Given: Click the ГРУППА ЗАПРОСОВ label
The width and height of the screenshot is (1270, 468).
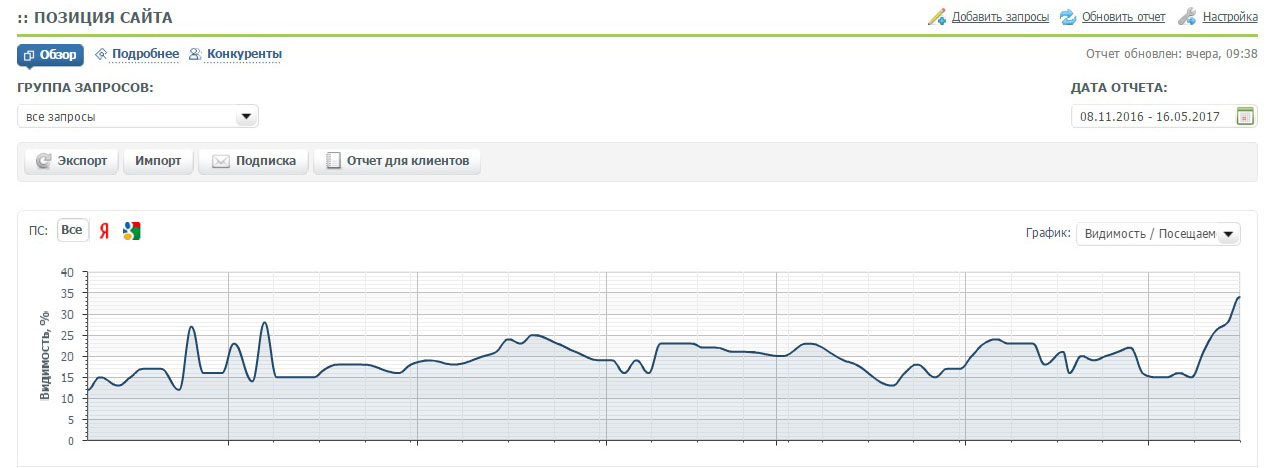Looking at the screenshot, I should tap(85, 88).
